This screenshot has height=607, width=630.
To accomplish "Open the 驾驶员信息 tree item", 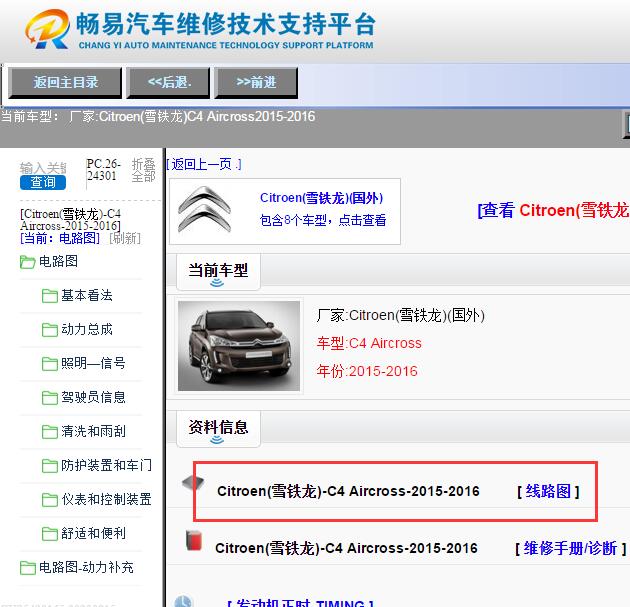I will 93,397.
